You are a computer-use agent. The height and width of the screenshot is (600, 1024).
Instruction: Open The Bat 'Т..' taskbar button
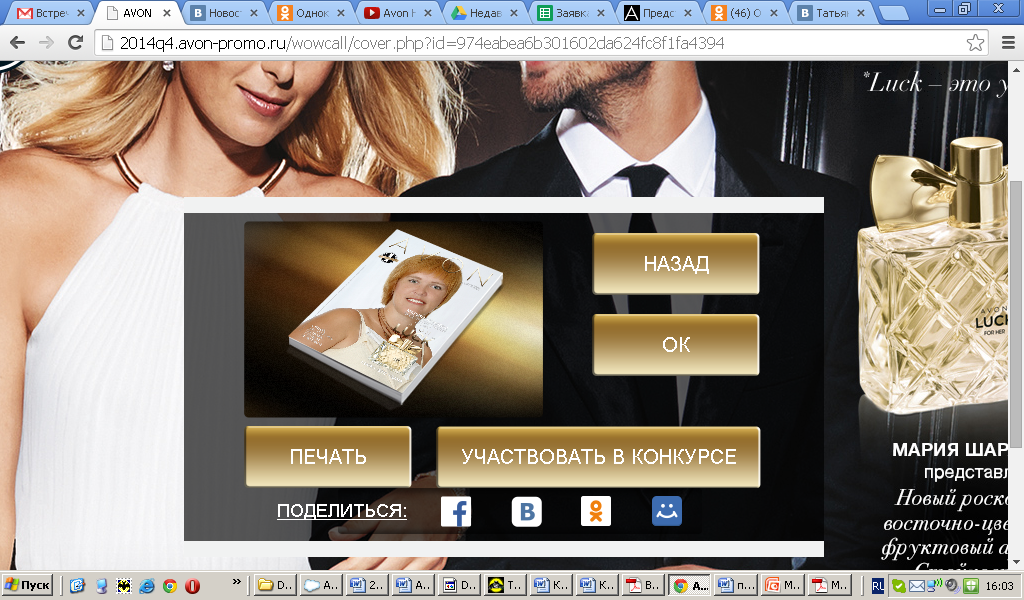pyautogui.click(x=506, y=585)
